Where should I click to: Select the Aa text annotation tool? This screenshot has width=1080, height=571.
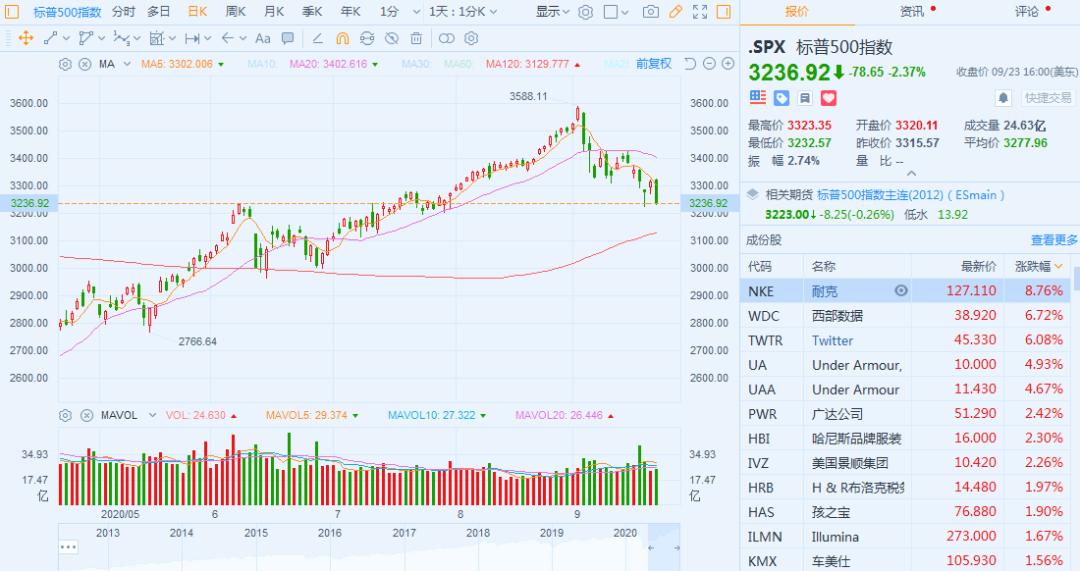(x=263, y=38)
